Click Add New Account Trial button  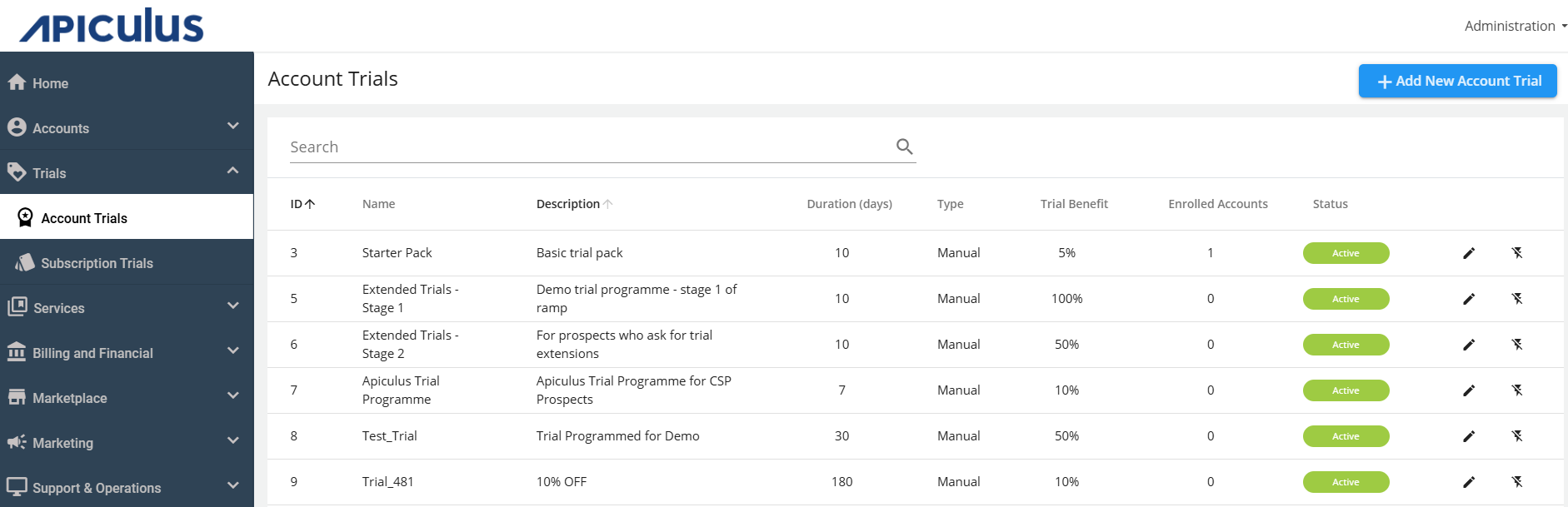[1457, 81]
